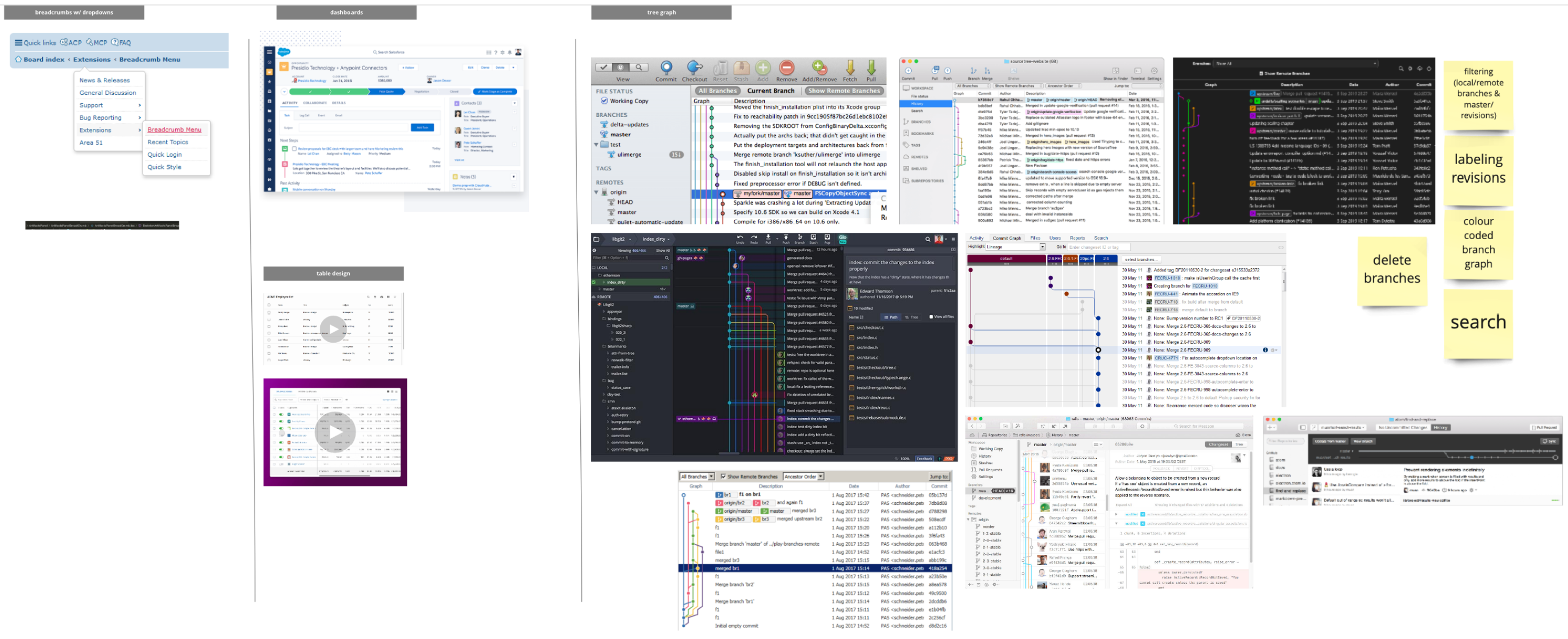This screenshot has height=639, width=1568.
Task: Collapse the origin remote tree
Action: [596, 192]
